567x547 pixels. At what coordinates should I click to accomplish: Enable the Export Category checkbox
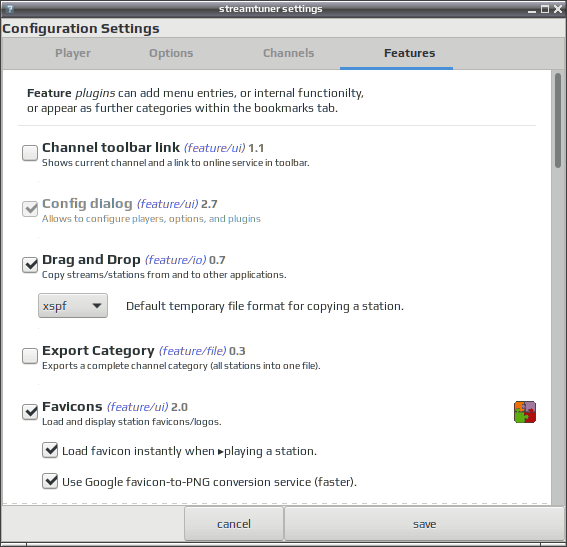[30, 356]
